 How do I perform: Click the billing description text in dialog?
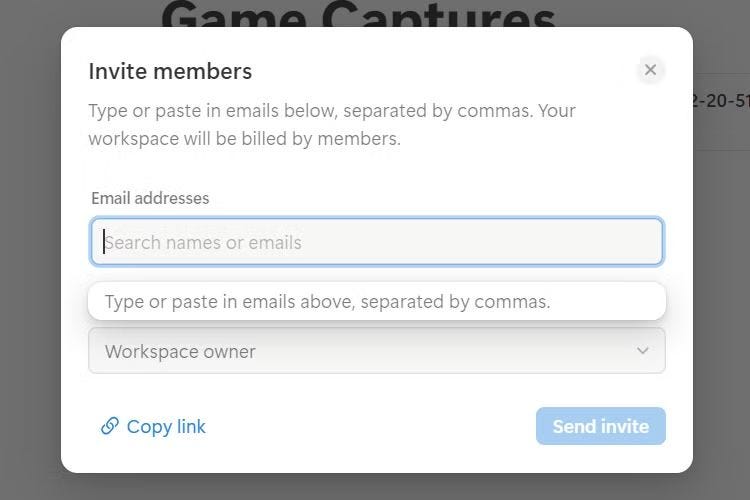point(244,139)
